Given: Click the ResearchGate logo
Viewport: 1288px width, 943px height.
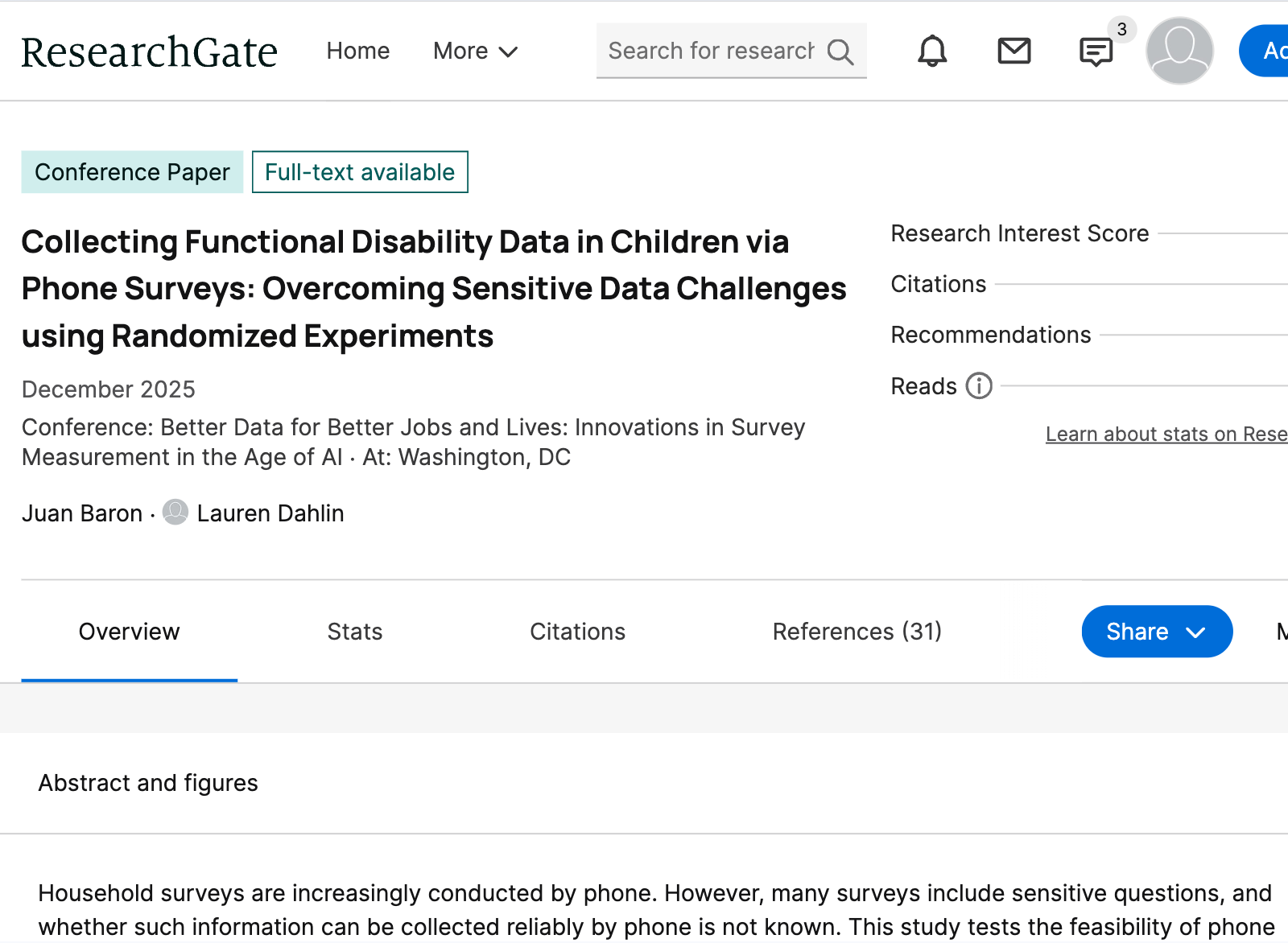Looking at the screenshot, I should (149, 52).
